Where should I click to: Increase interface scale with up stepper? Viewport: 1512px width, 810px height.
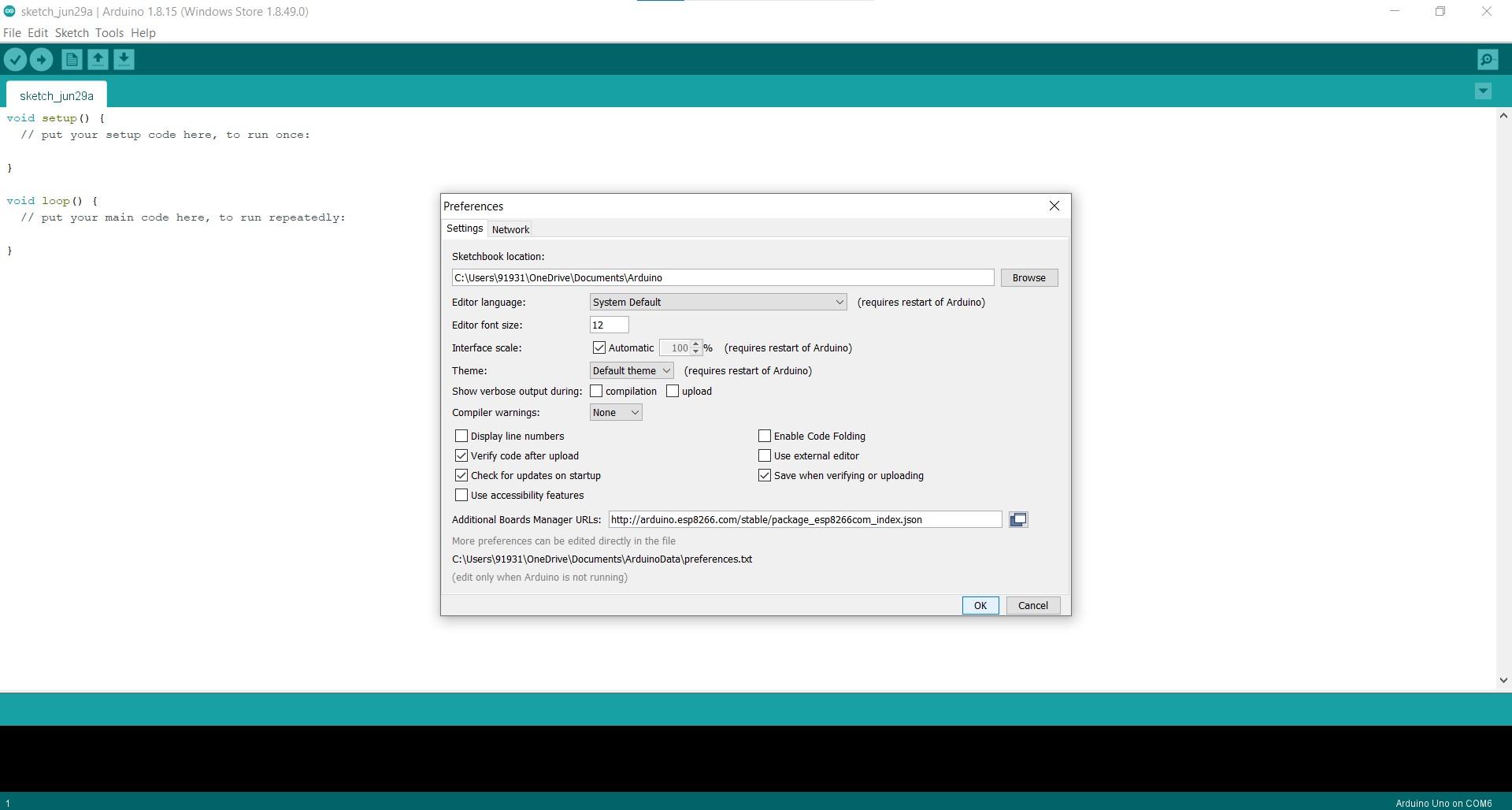[x=696, y=344]
